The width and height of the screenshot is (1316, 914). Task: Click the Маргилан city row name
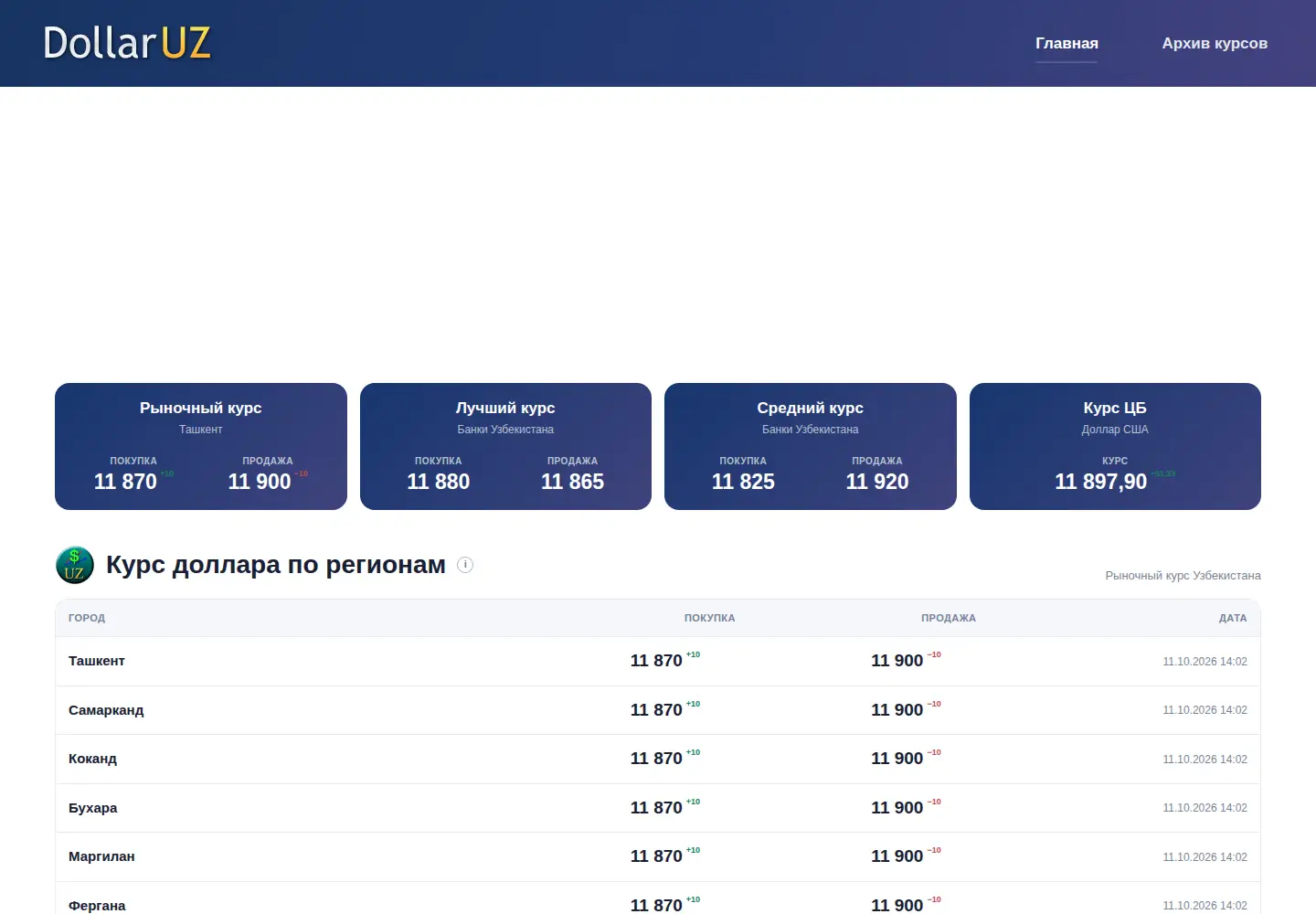coord(101,856)
